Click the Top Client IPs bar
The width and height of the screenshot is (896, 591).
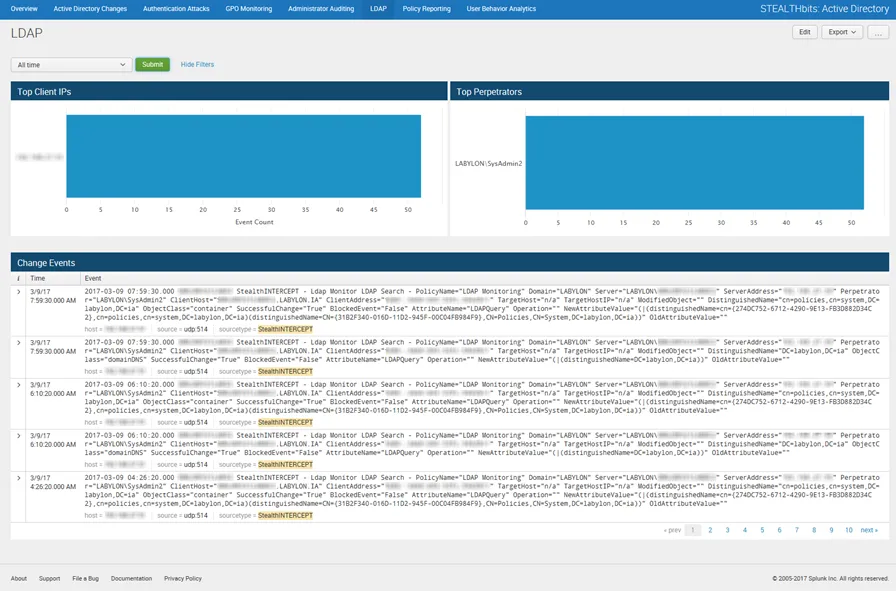coord(243,156)
